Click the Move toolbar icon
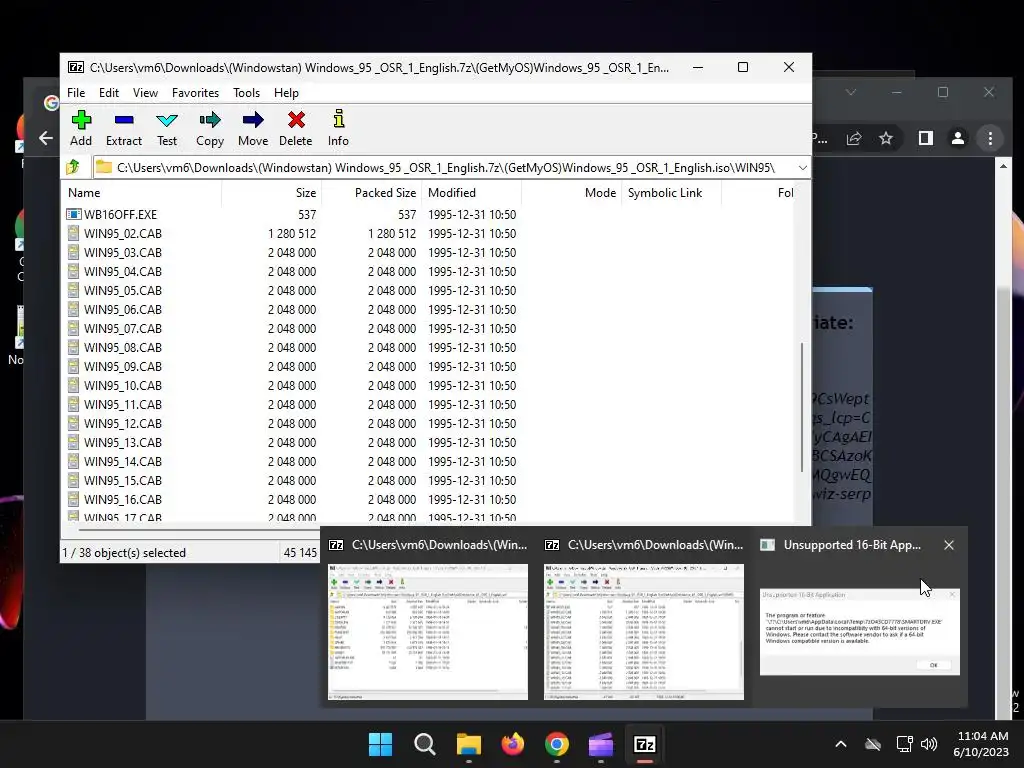The image size is (1024, 768). (253, 120)
